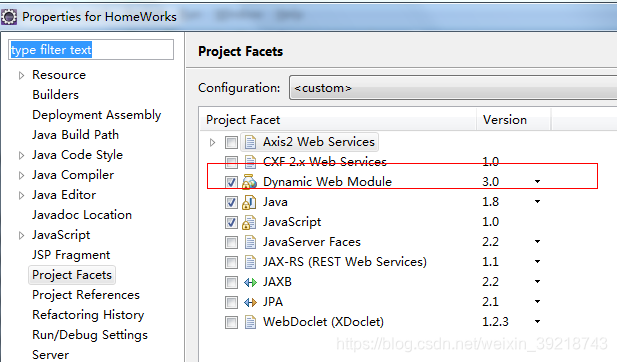The height and width of the screenshot is (362, 617).
Task: Open Java version 1.8 dropdown
Action: pyautogui.click(x=538, y=202)
